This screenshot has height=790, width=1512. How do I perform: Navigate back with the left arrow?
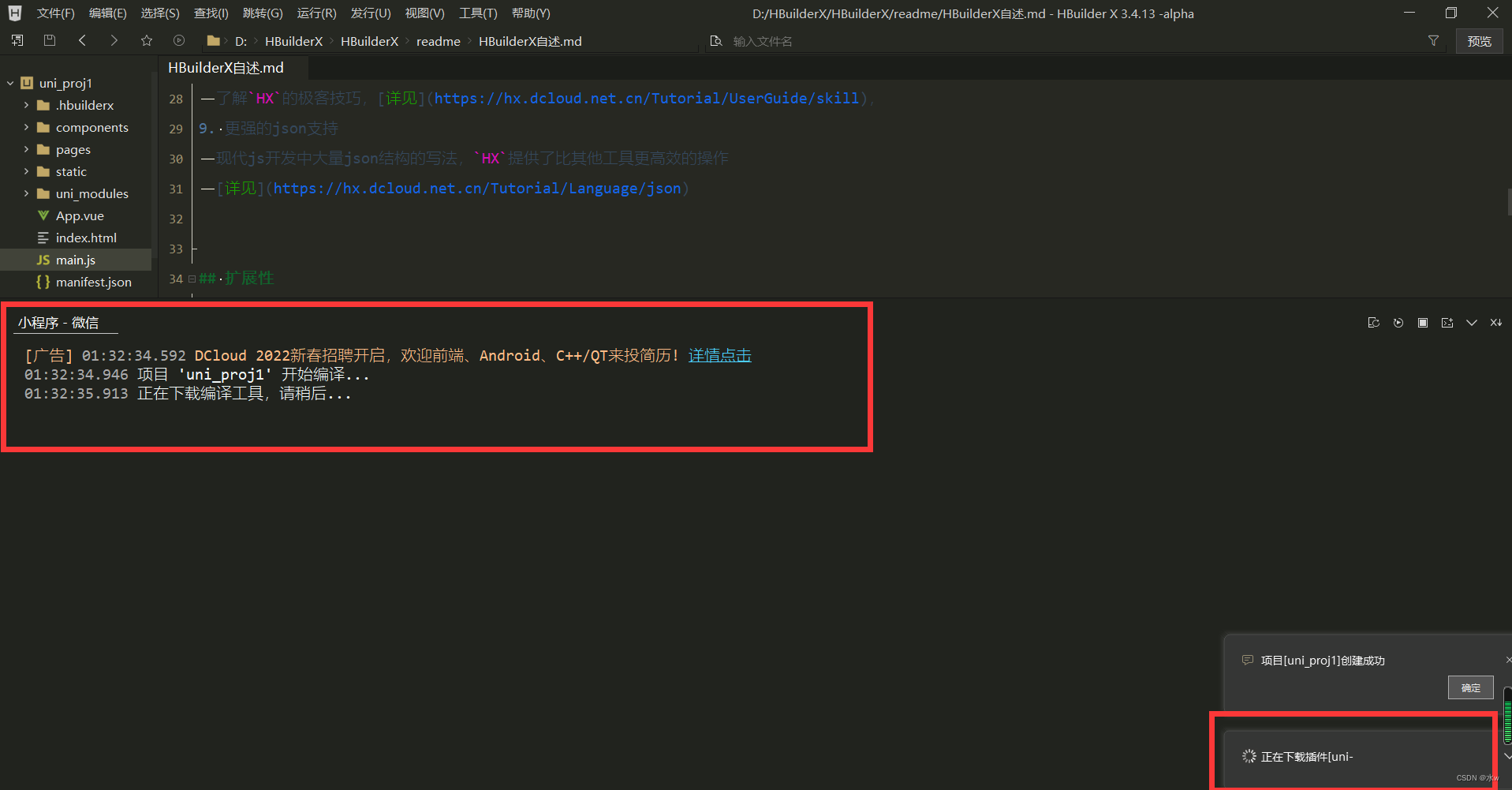tap(82, 40)
